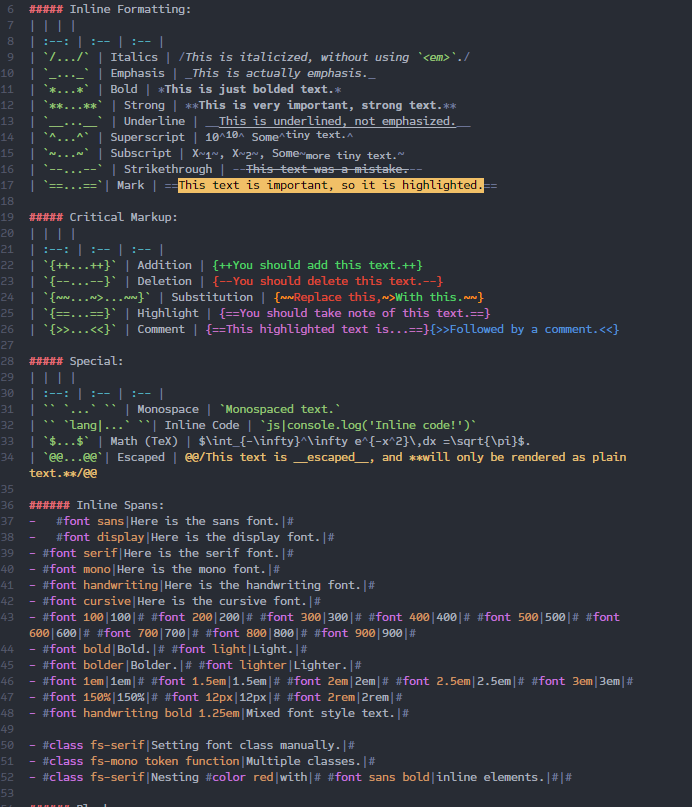Click the text 'This is actually emphasis.'
692x807 pixels.
pos(280,73)
